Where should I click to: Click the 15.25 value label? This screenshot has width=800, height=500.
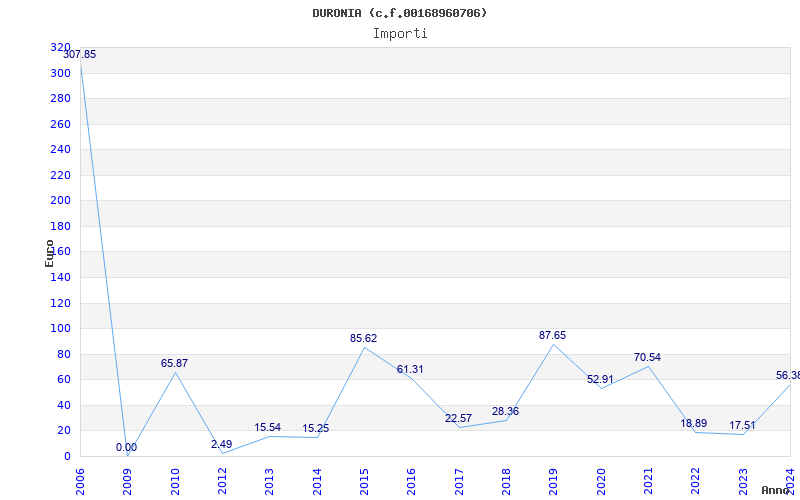tap(315, 429)
